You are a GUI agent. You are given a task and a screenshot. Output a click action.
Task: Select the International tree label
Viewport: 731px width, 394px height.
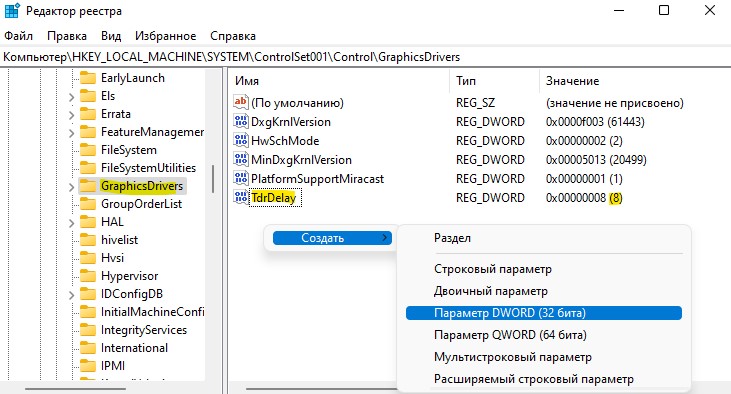pos(134,348)
